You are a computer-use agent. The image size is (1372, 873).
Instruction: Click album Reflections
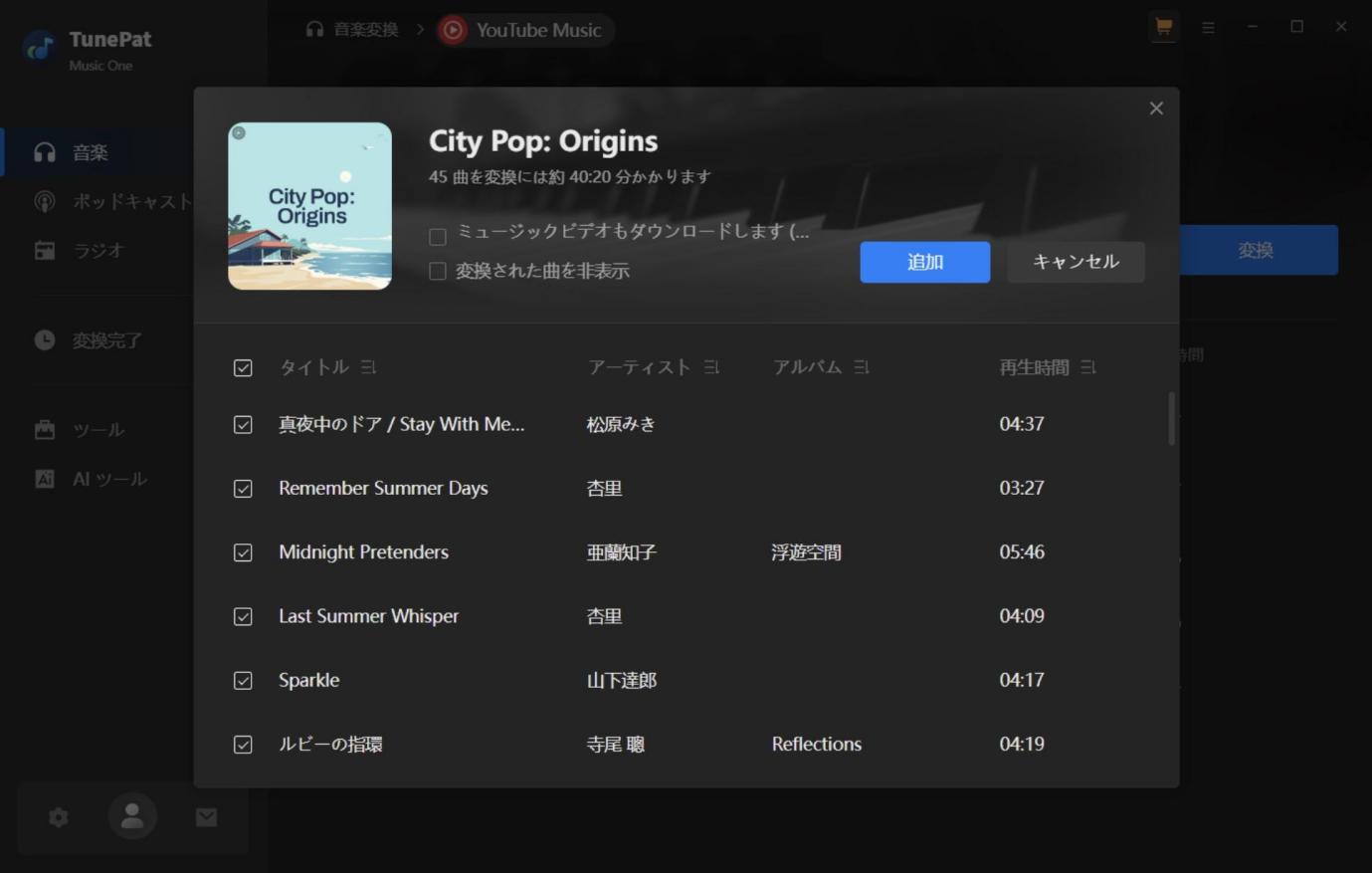[816, 744]
